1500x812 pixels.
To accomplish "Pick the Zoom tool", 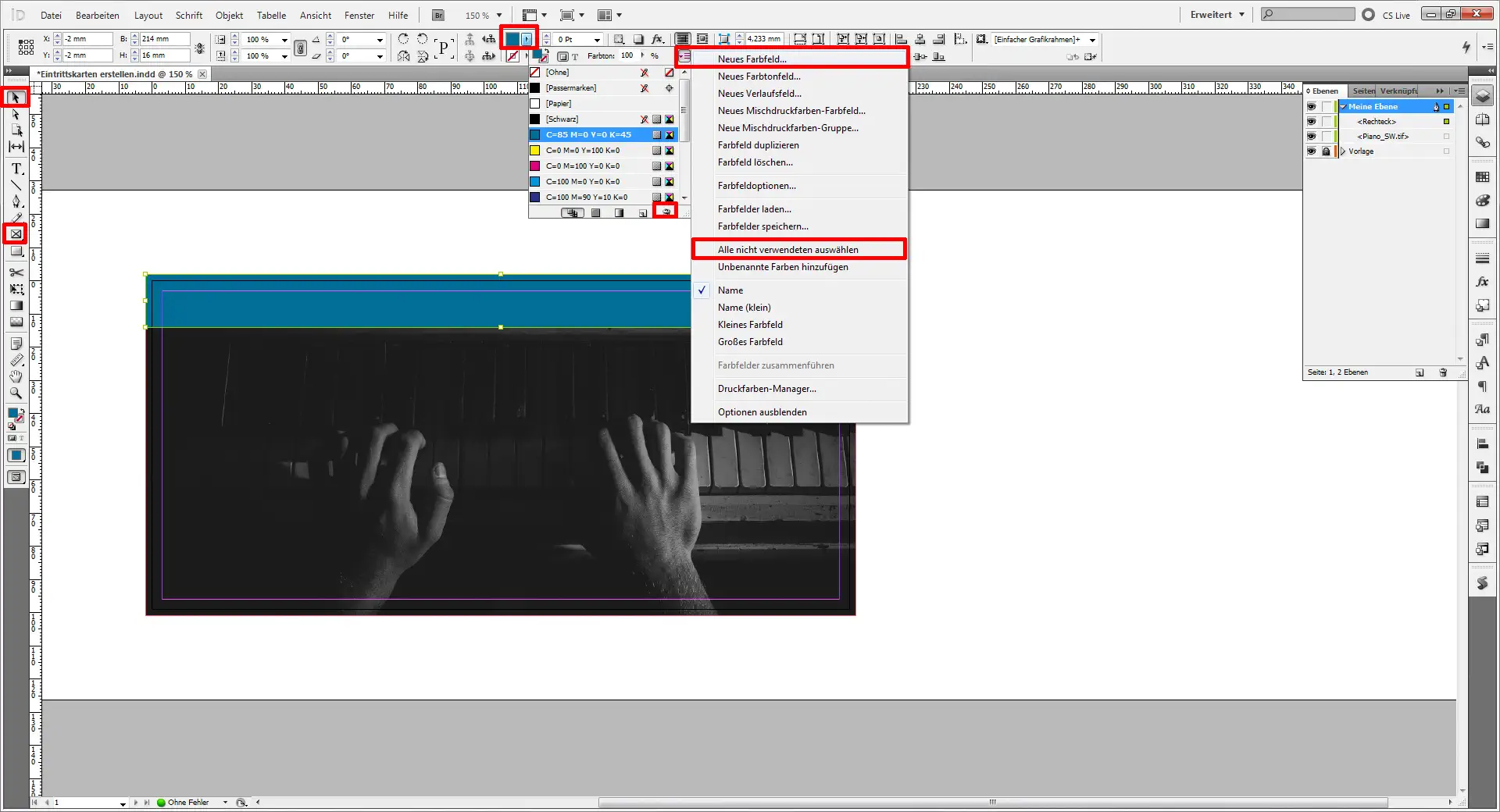I will [15, 394].
